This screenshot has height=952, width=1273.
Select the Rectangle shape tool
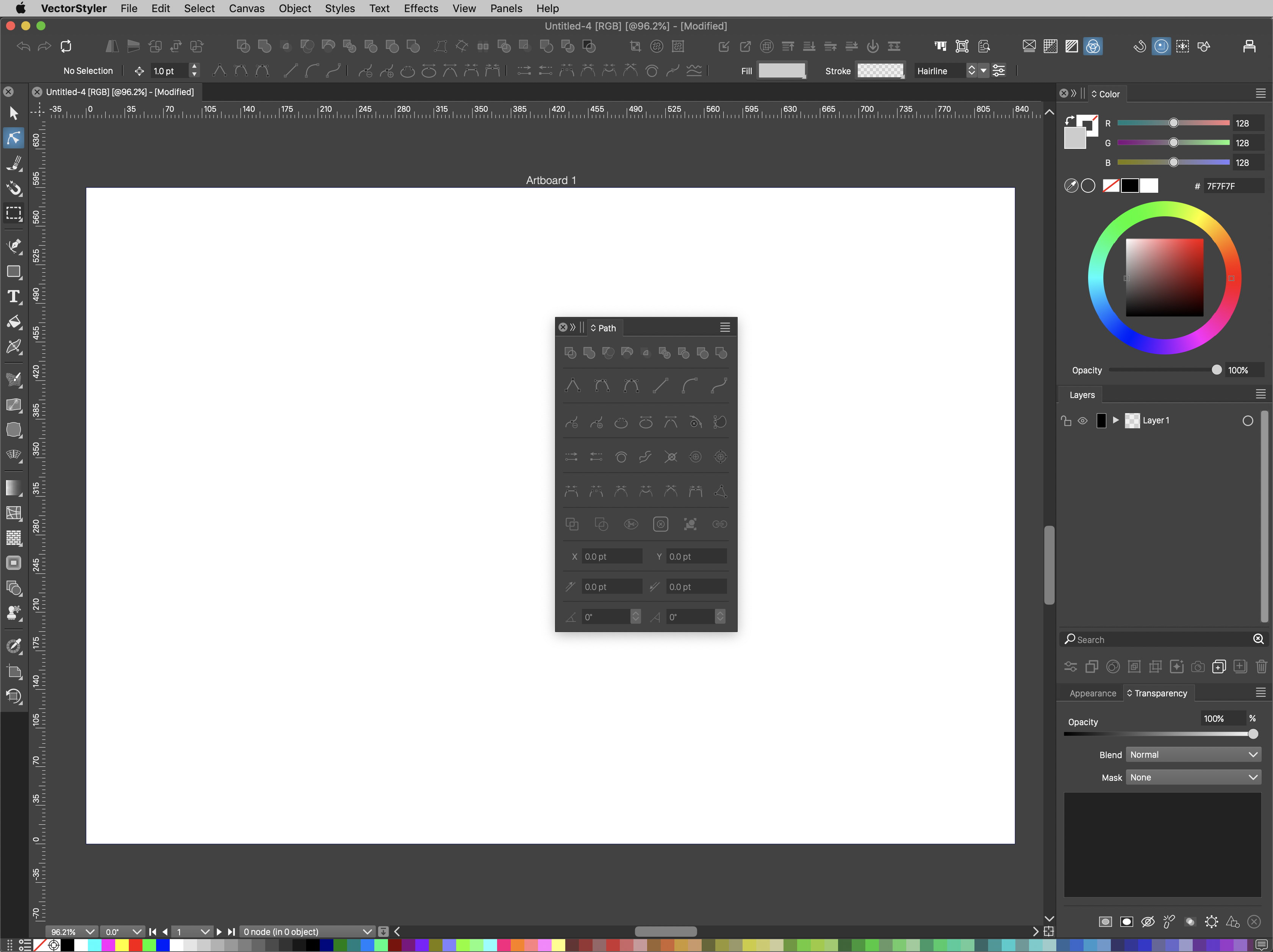click(x=14, y=272)
